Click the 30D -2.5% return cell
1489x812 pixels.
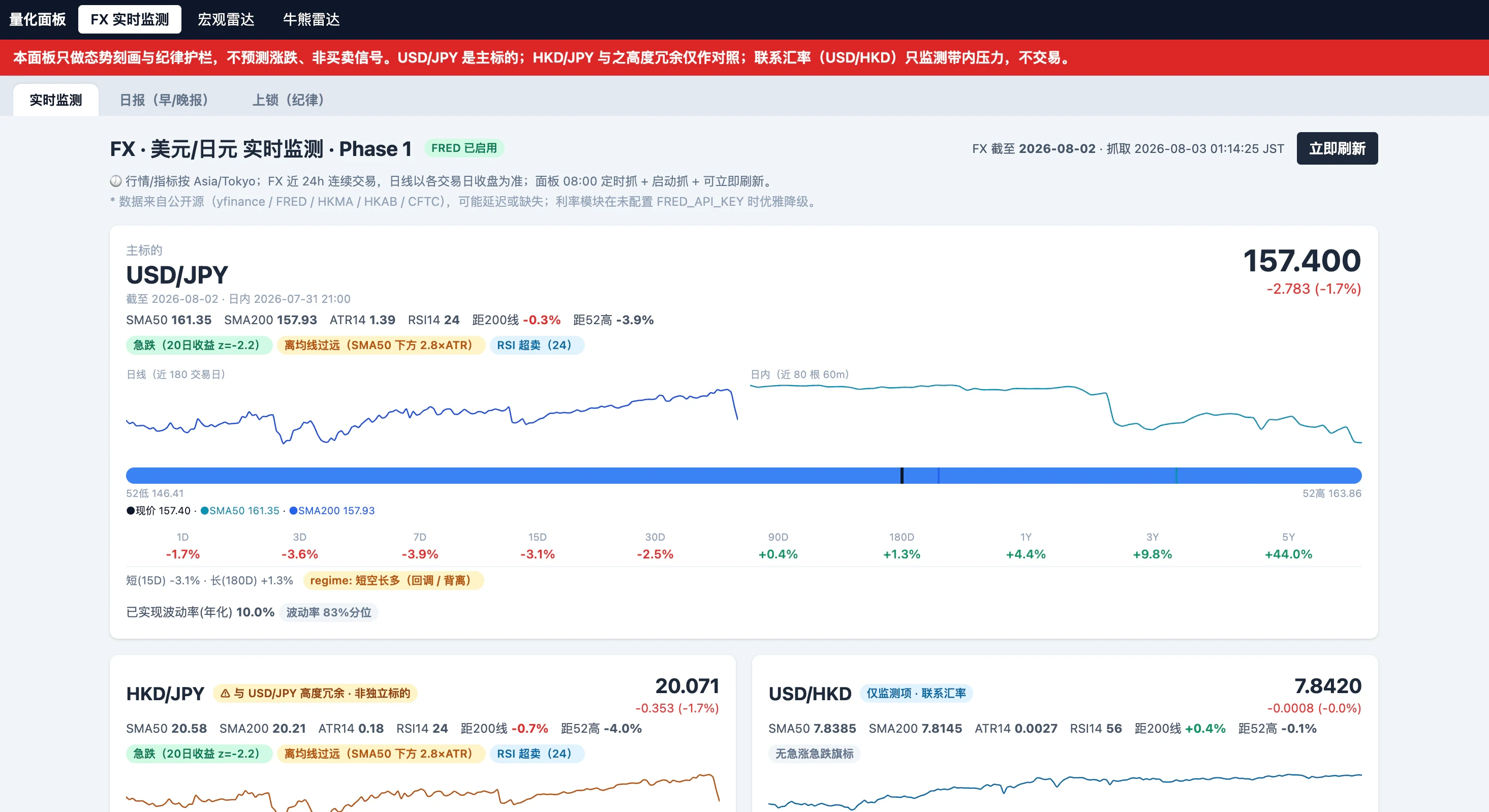coord(655,546)
